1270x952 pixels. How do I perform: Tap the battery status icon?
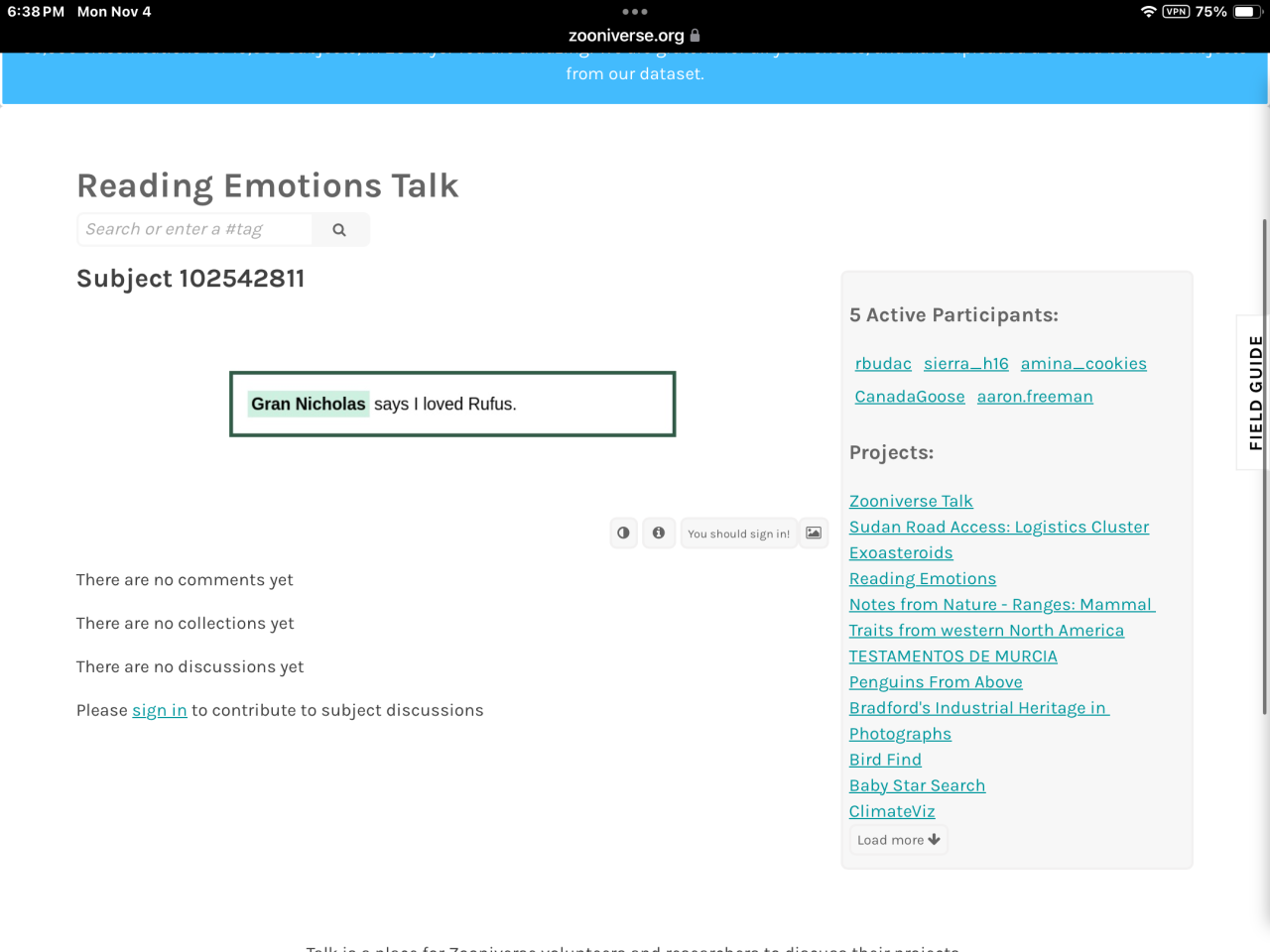[1246, 12]
